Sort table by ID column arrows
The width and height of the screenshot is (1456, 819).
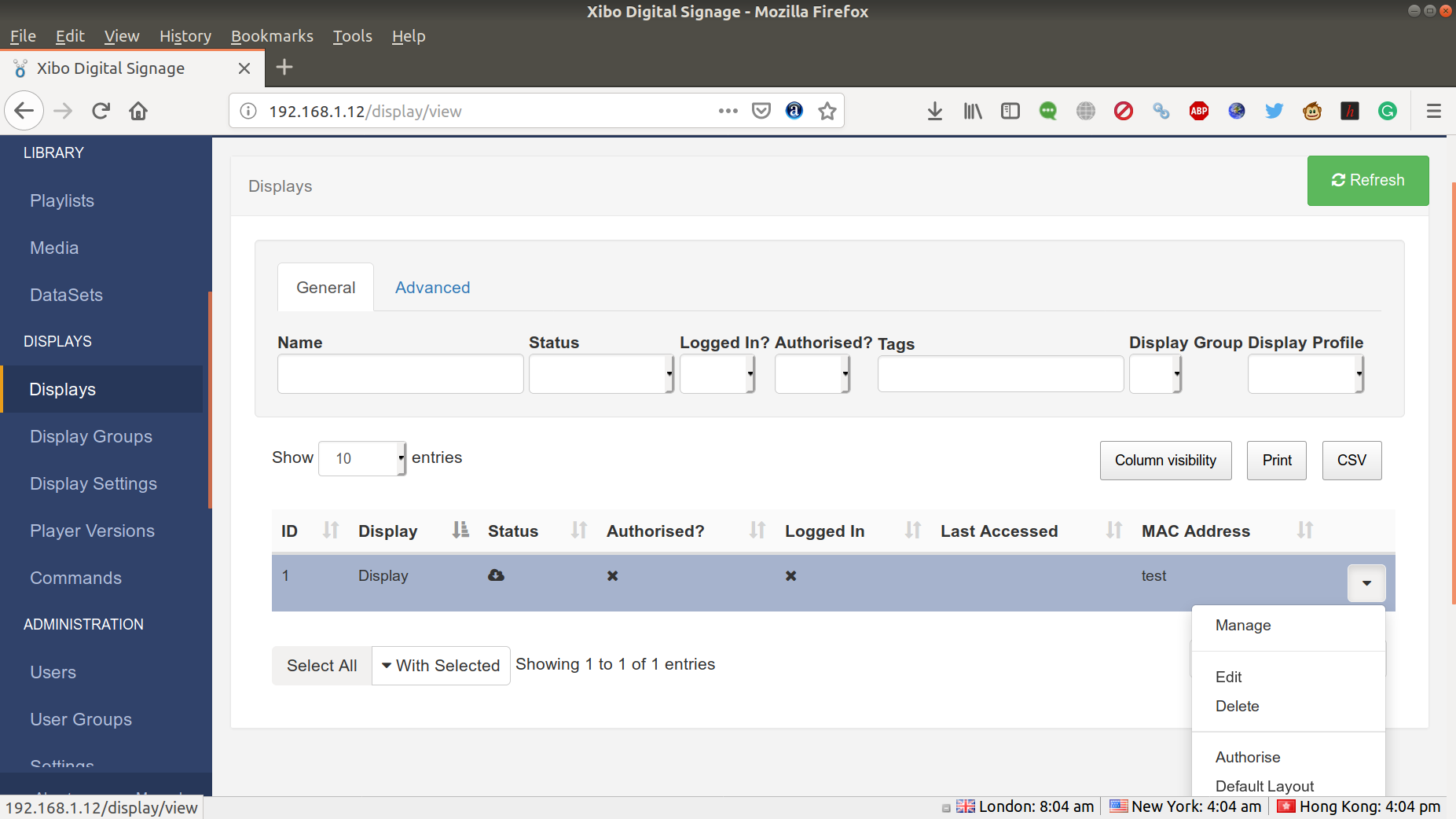pos(331,531)
